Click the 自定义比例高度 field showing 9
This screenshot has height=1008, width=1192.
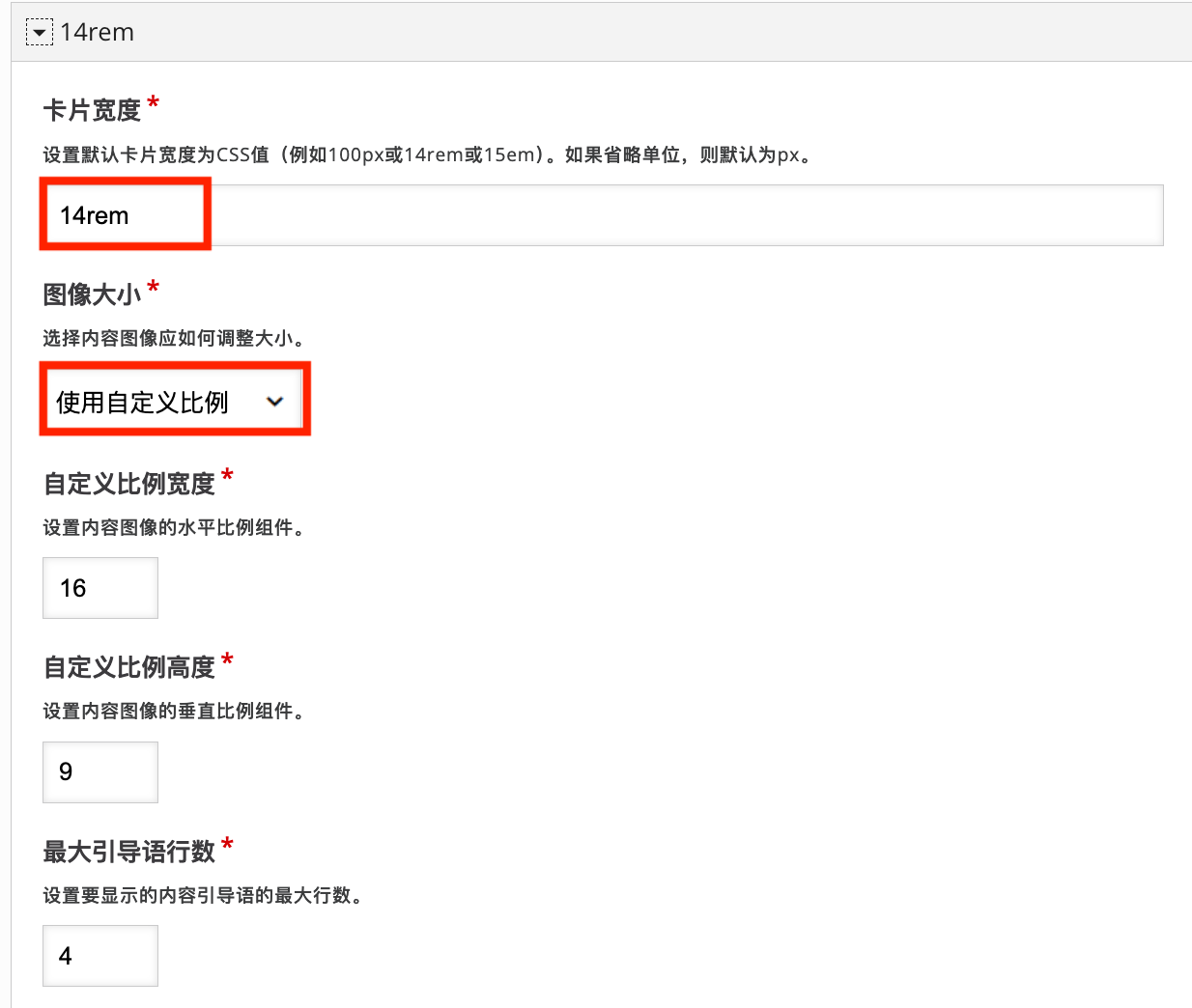99,771
